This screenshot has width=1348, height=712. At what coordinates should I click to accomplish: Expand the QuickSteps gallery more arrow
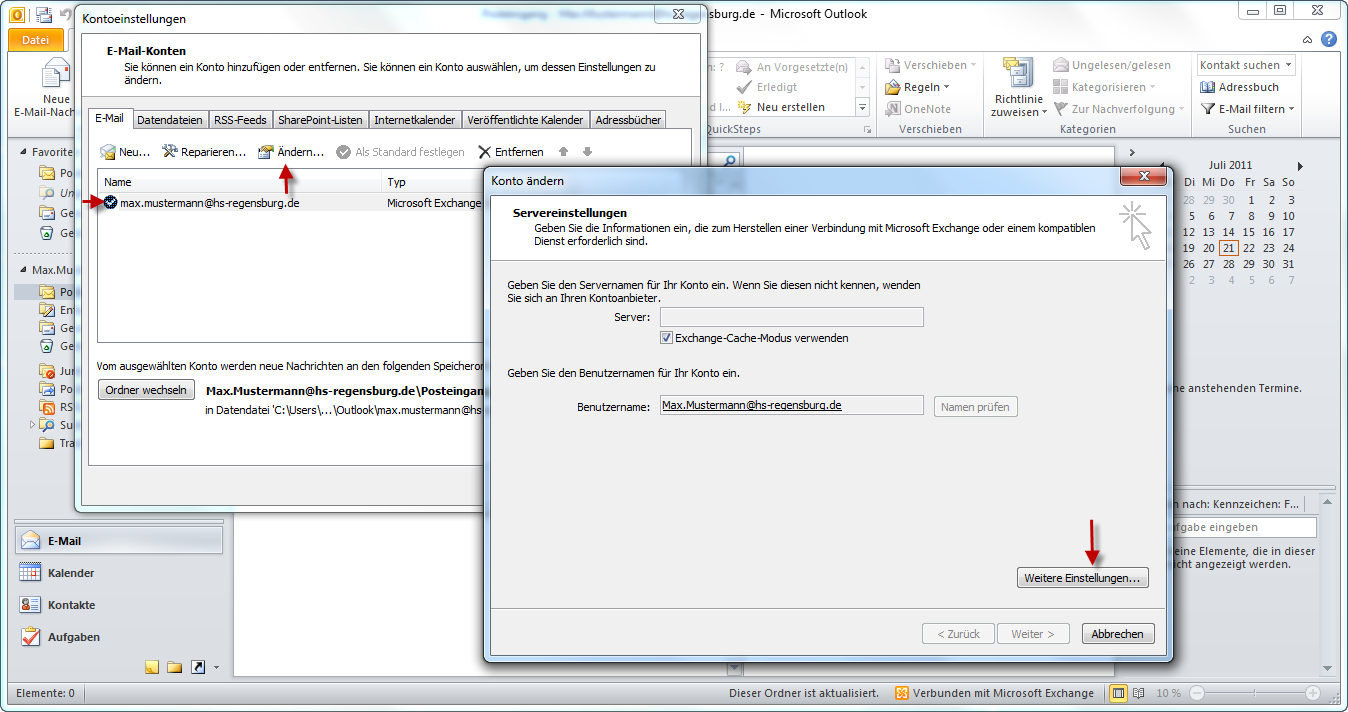coord(863,107)
